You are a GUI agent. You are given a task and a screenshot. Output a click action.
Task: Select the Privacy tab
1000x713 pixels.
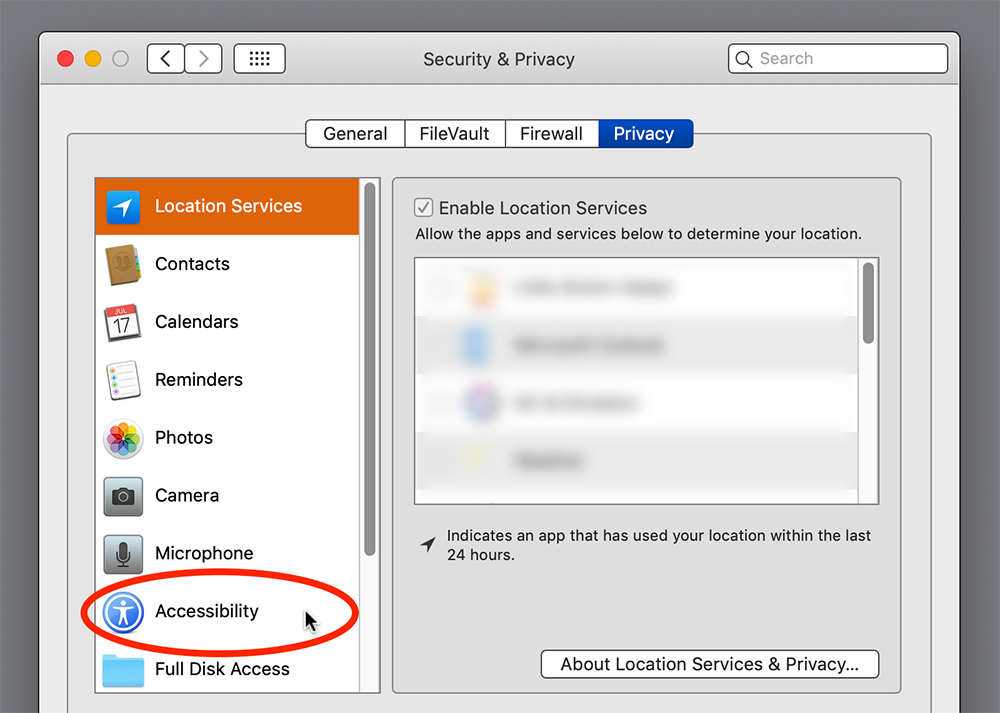click(644, 134)
